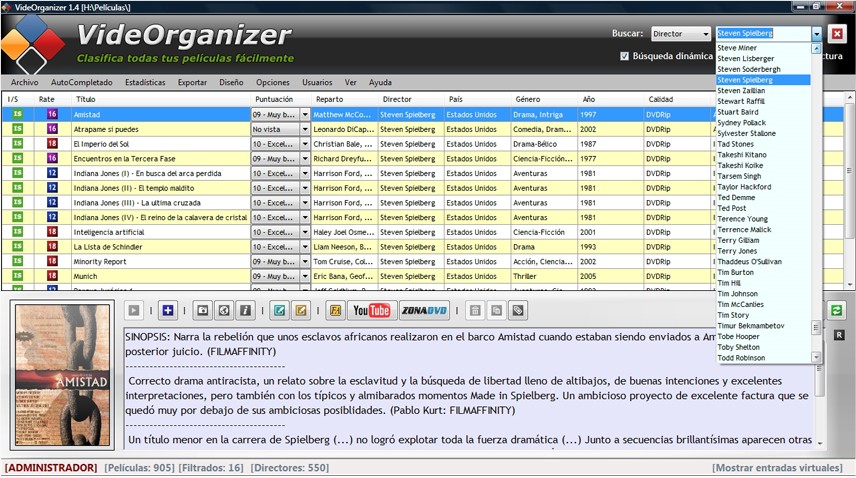Click the yellow edit pencil icon

[301, 310]
